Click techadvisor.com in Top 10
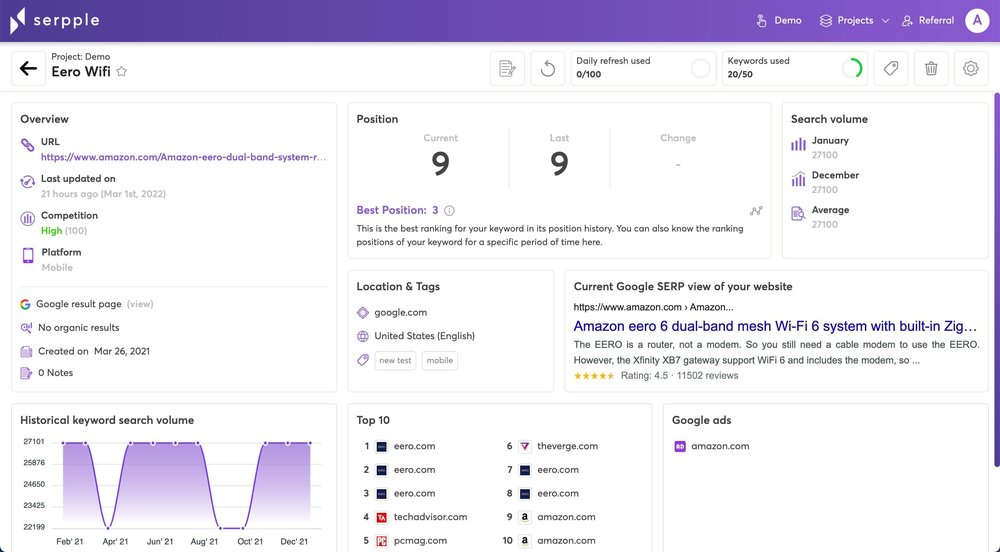The height and width of the screenshot is (552, 1000). tap(430, 517)
